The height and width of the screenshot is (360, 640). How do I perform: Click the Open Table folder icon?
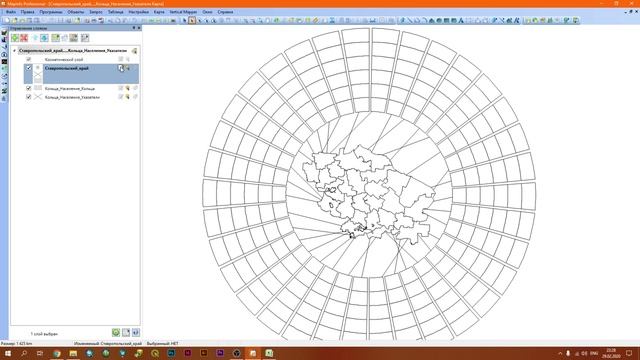click(x=14, y=20)
